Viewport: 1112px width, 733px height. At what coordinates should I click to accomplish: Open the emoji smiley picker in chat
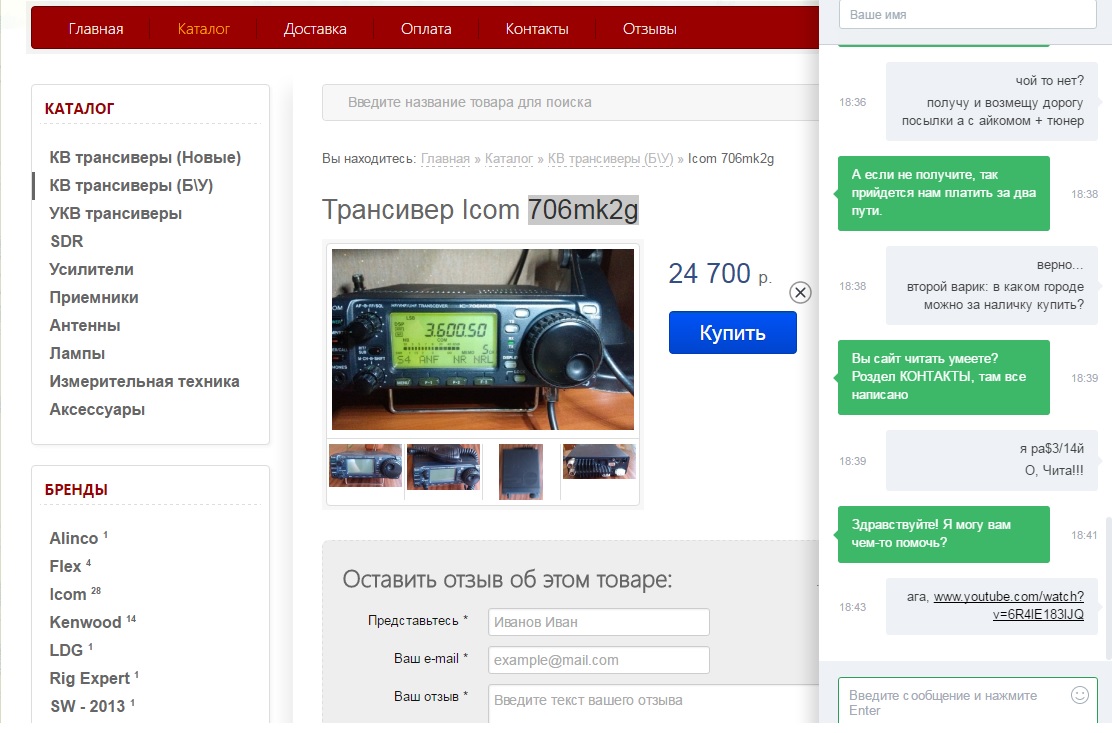pos(1079,695)
